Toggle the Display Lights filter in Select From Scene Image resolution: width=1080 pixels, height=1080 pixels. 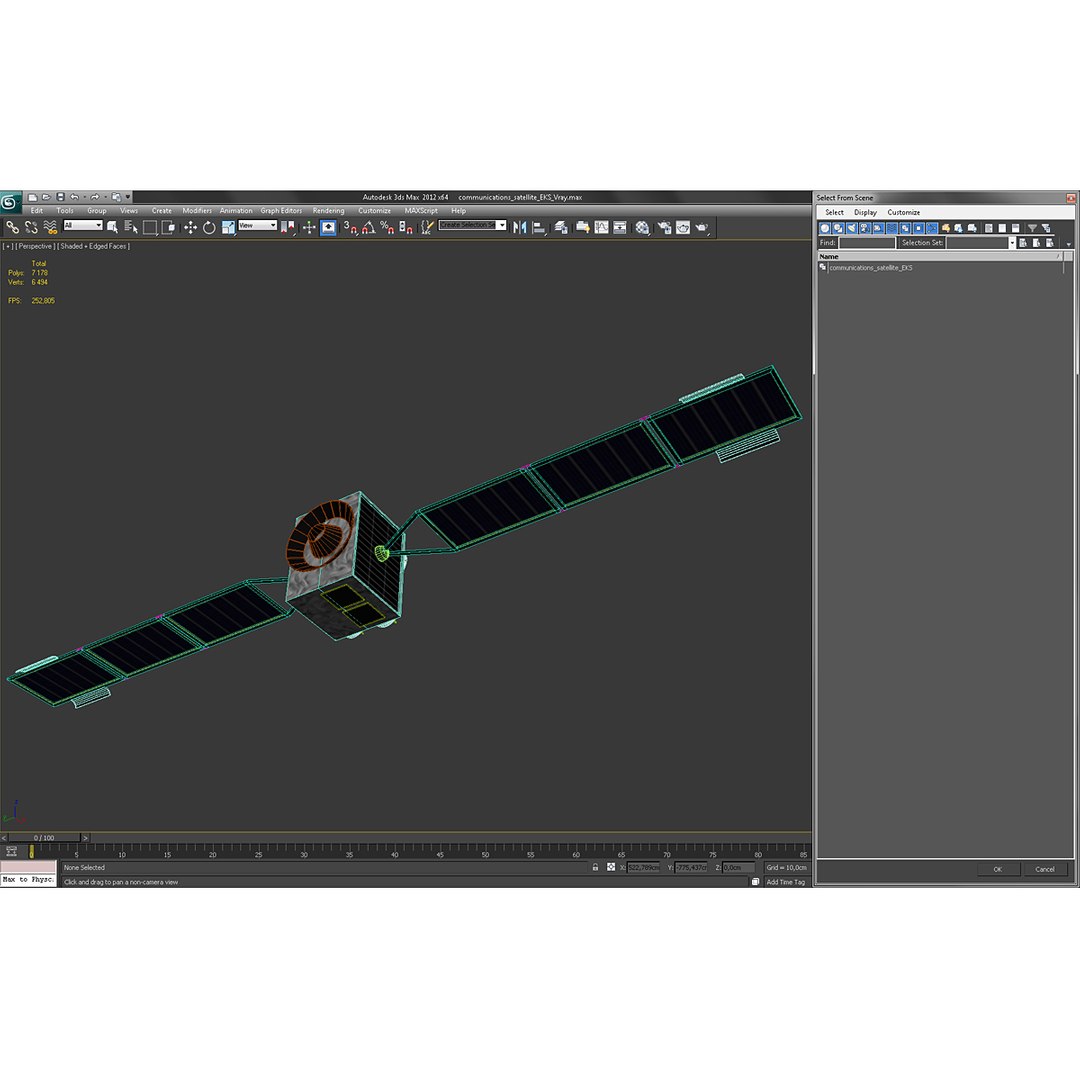852,228
